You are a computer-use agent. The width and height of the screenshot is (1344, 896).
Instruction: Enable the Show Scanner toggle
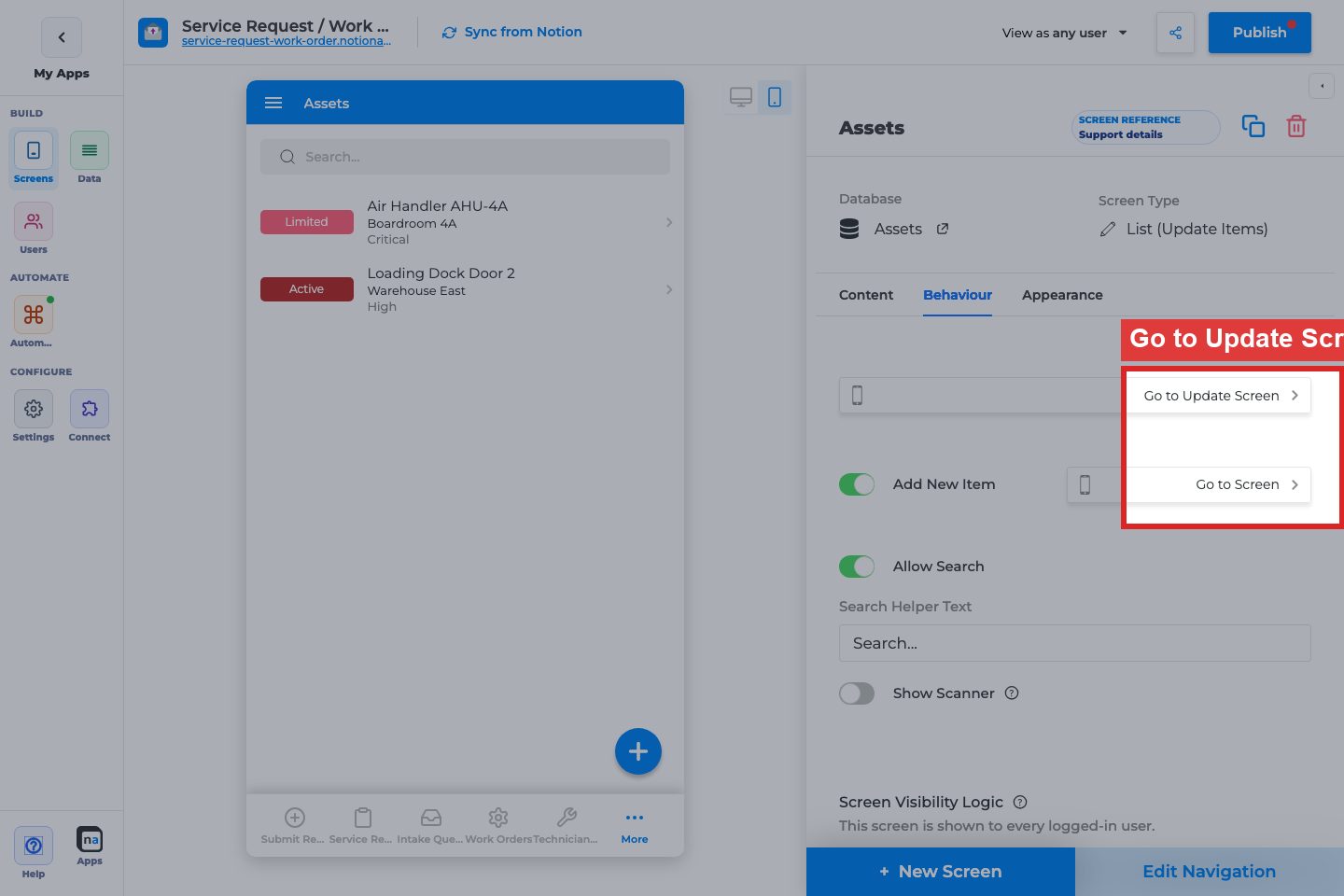point(857,693)
